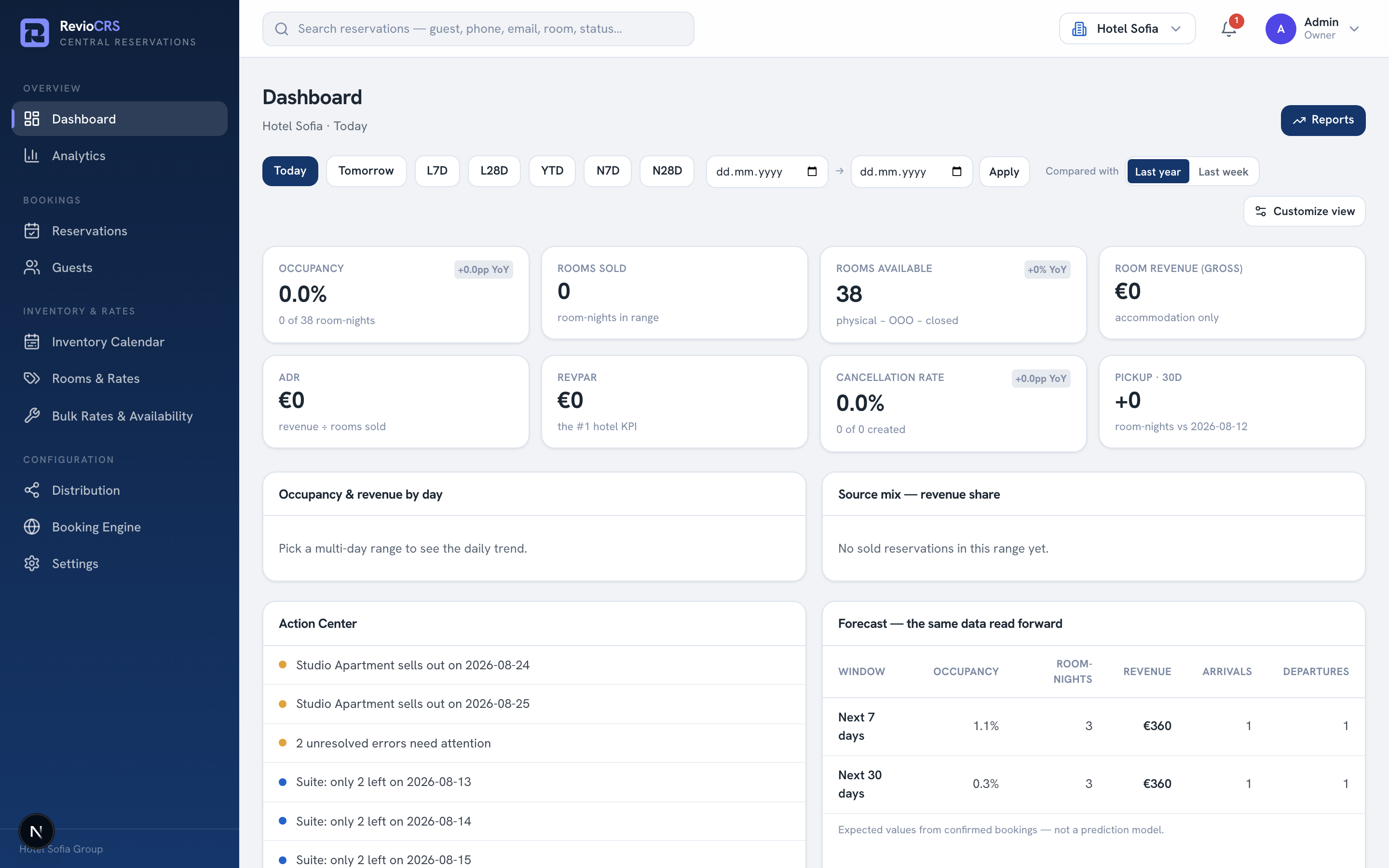
Task: Click the Reservations calendar-check icon
Action: (x=31, y=231)
